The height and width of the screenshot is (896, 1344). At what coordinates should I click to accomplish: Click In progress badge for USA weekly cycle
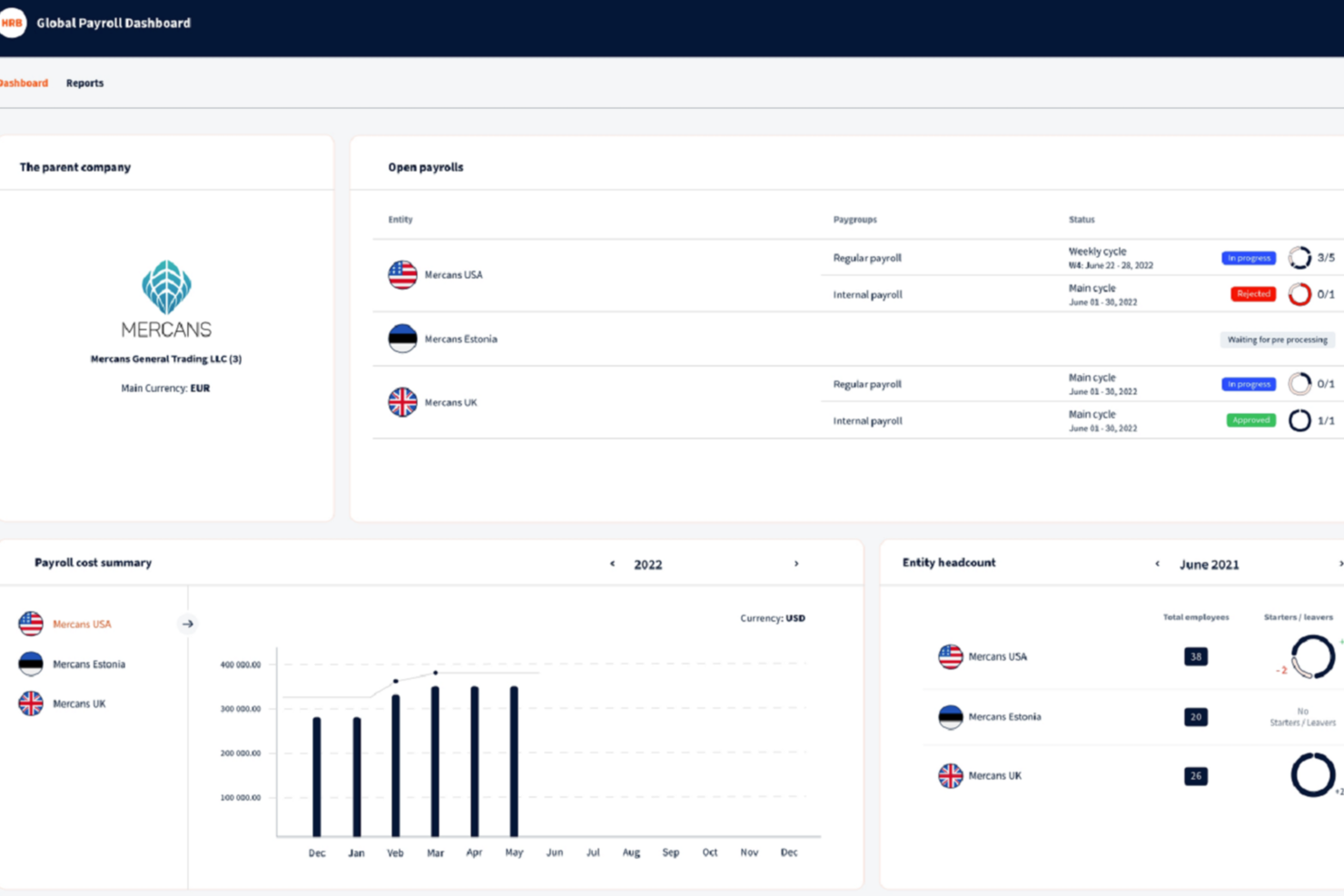point(1249,258)
